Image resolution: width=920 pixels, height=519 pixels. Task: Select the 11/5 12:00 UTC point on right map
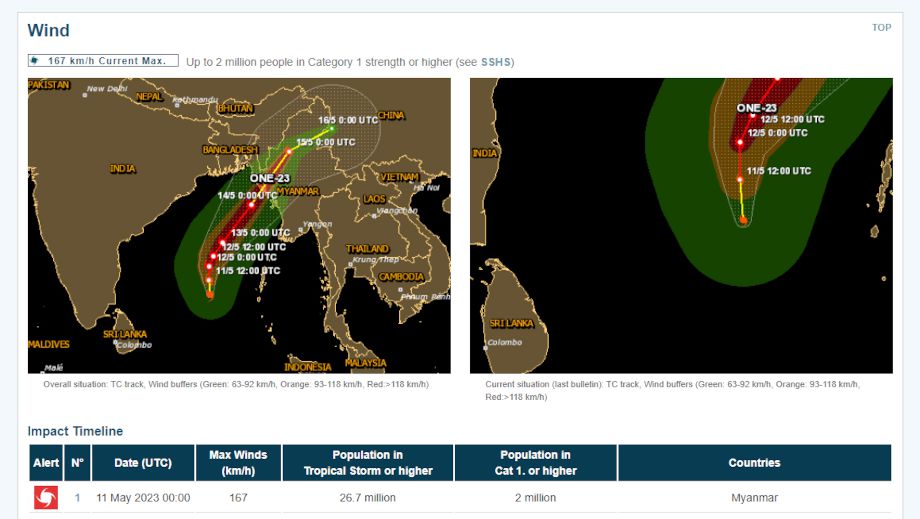[x=740, y=178]
